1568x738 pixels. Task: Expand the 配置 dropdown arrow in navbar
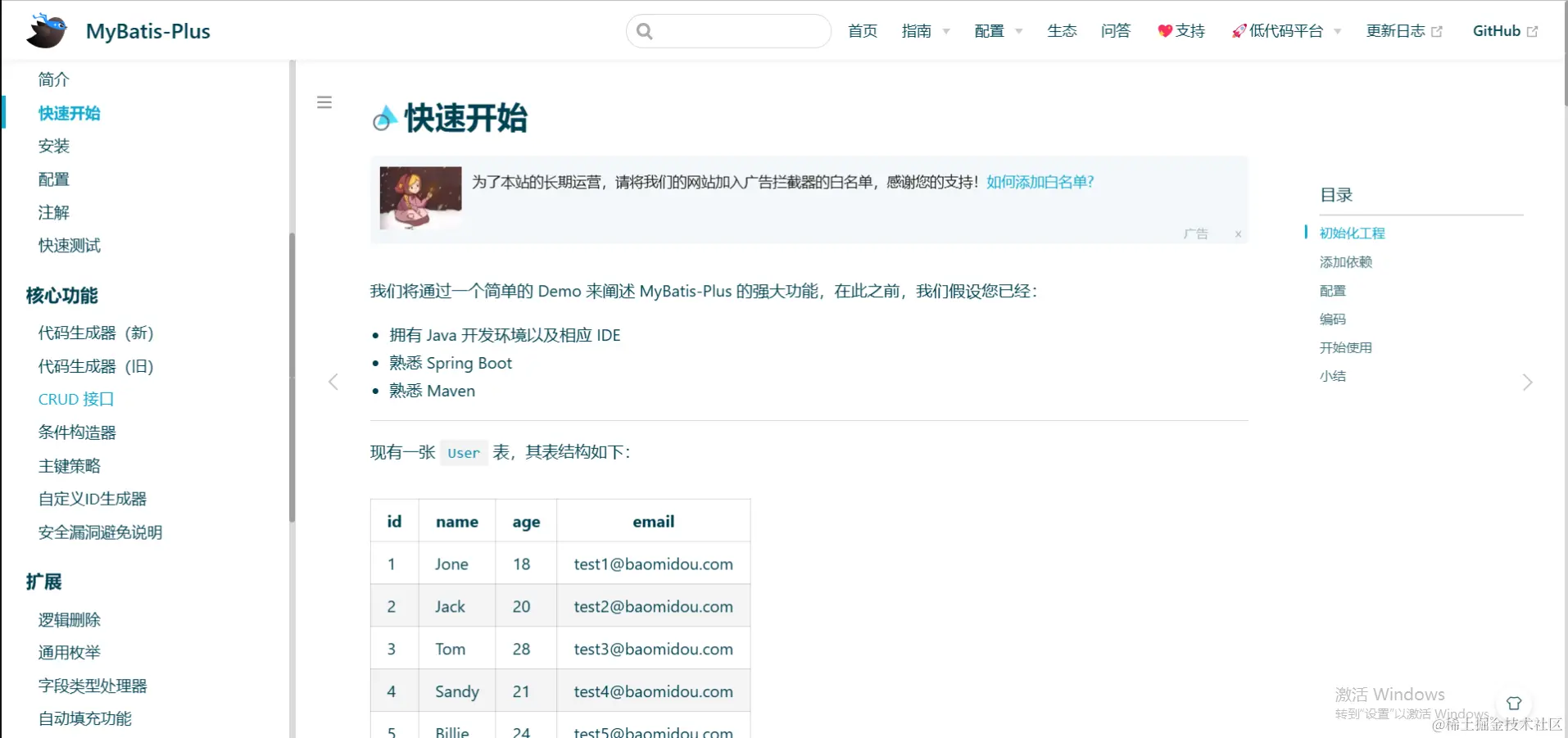click(1019, 32)
